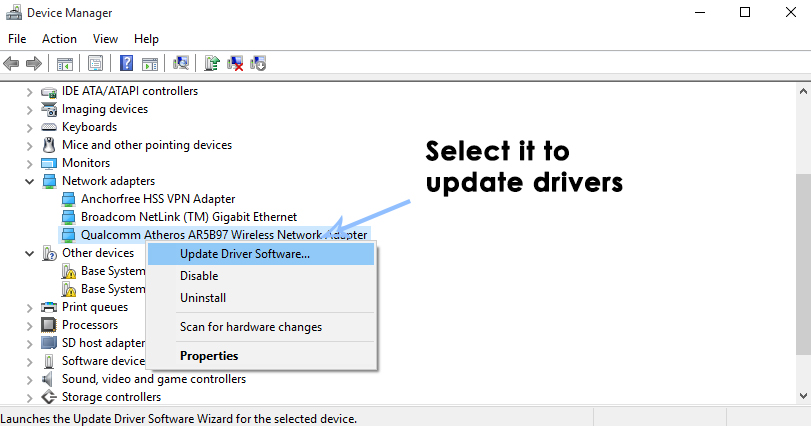Click the IDE ATA/ATAPI controllers icon

click(49, 92)
